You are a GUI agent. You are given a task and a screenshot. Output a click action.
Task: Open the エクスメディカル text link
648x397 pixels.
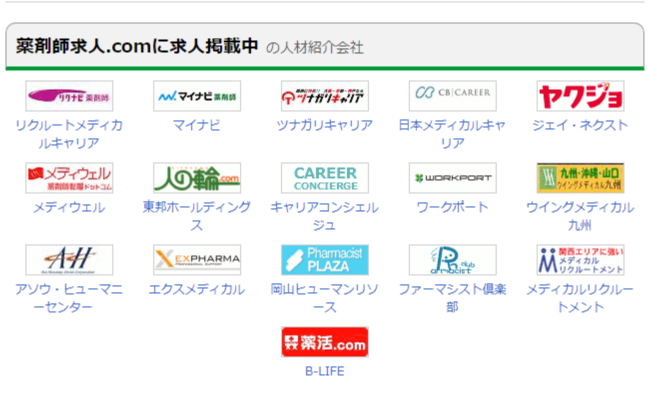point(197,289)
